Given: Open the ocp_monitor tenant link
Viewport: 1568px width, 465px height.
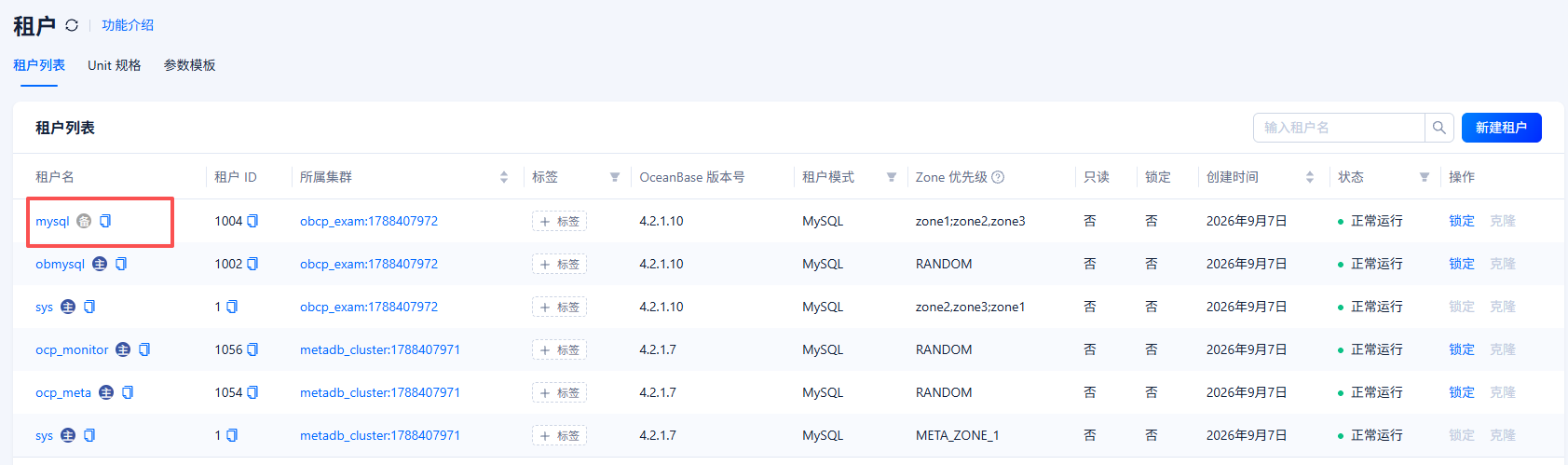Looking at the screenshot, I should pyautogui.click(x=72, y=349).
